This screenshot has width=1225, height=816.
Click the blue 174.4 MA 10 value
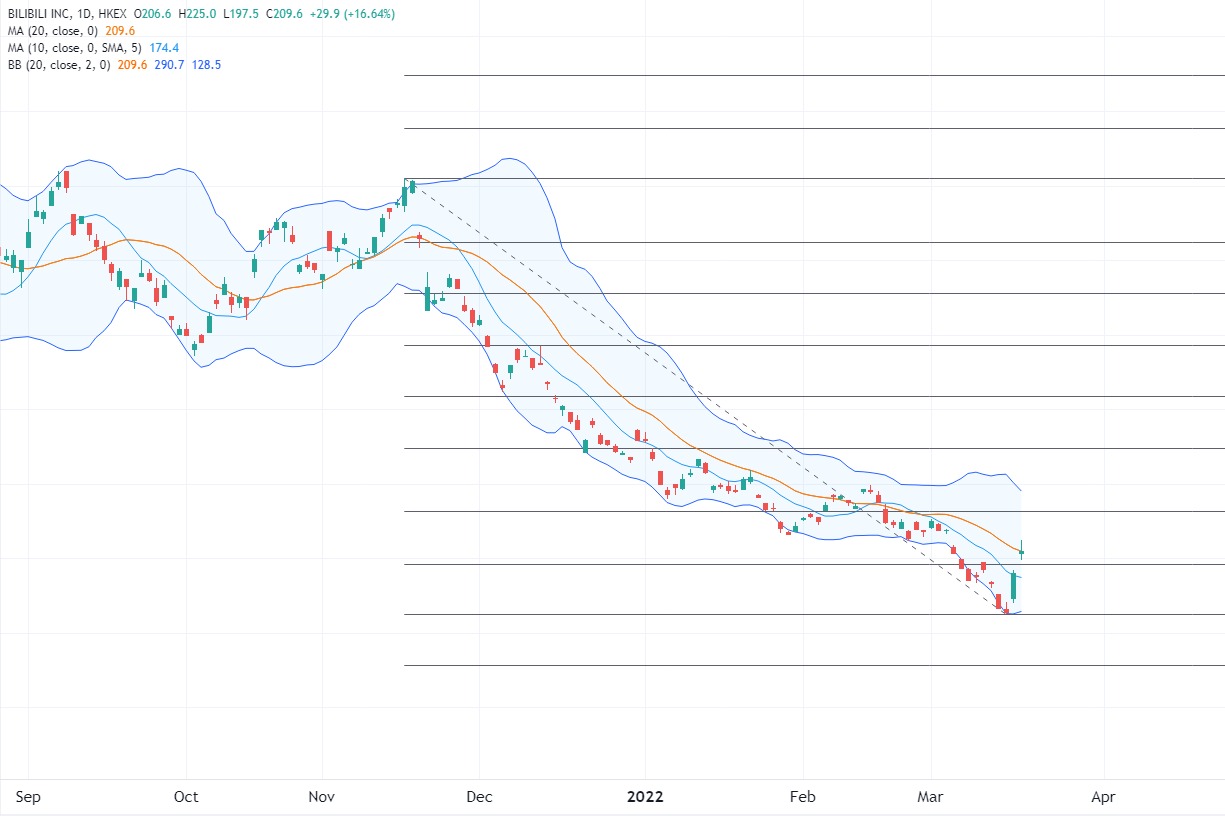pyautogui.click(x=162, y=48)
